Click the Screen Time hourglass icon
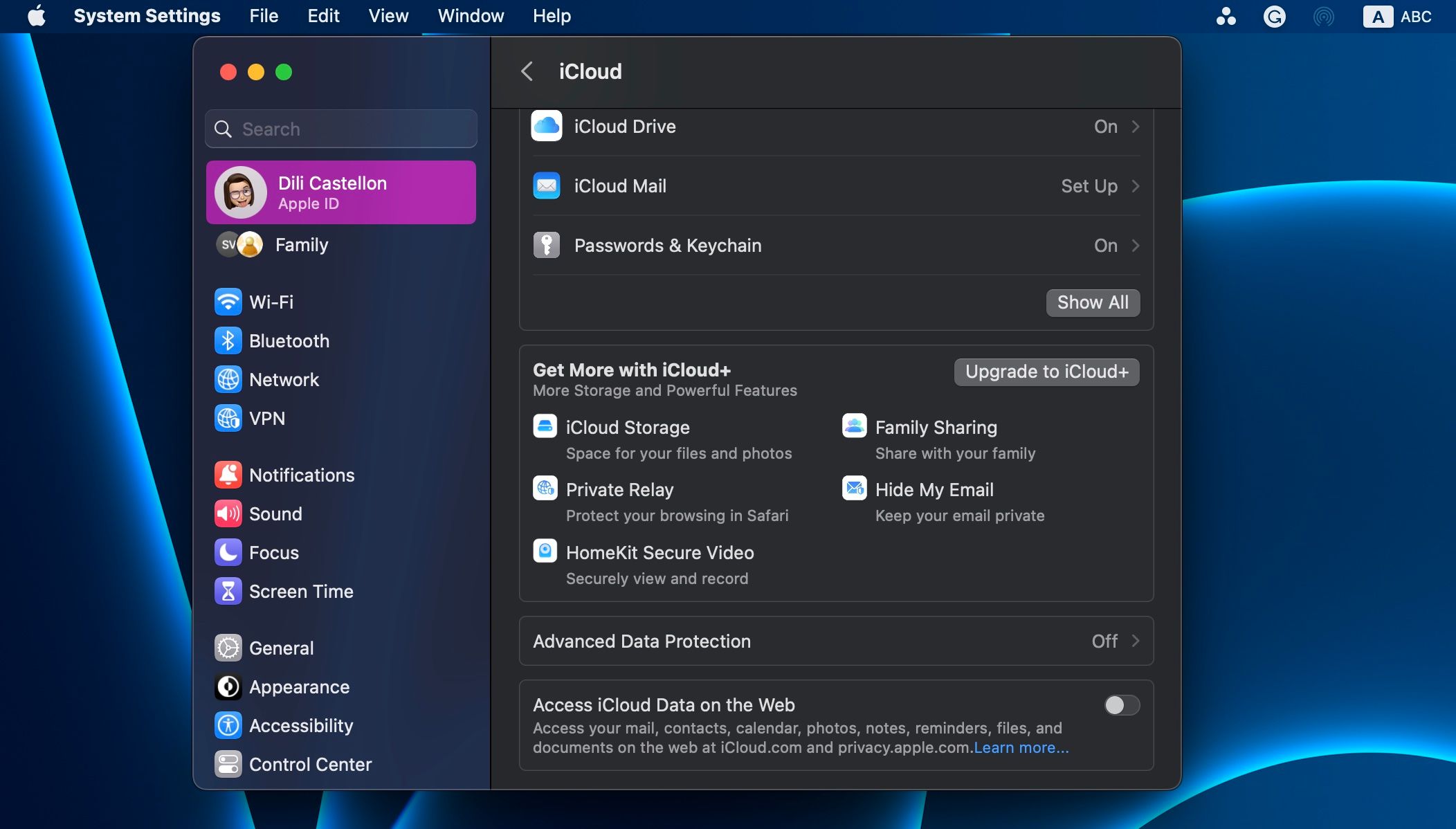Image resolution: width=1456 pixels, height=829 pixels. point(228,591)
